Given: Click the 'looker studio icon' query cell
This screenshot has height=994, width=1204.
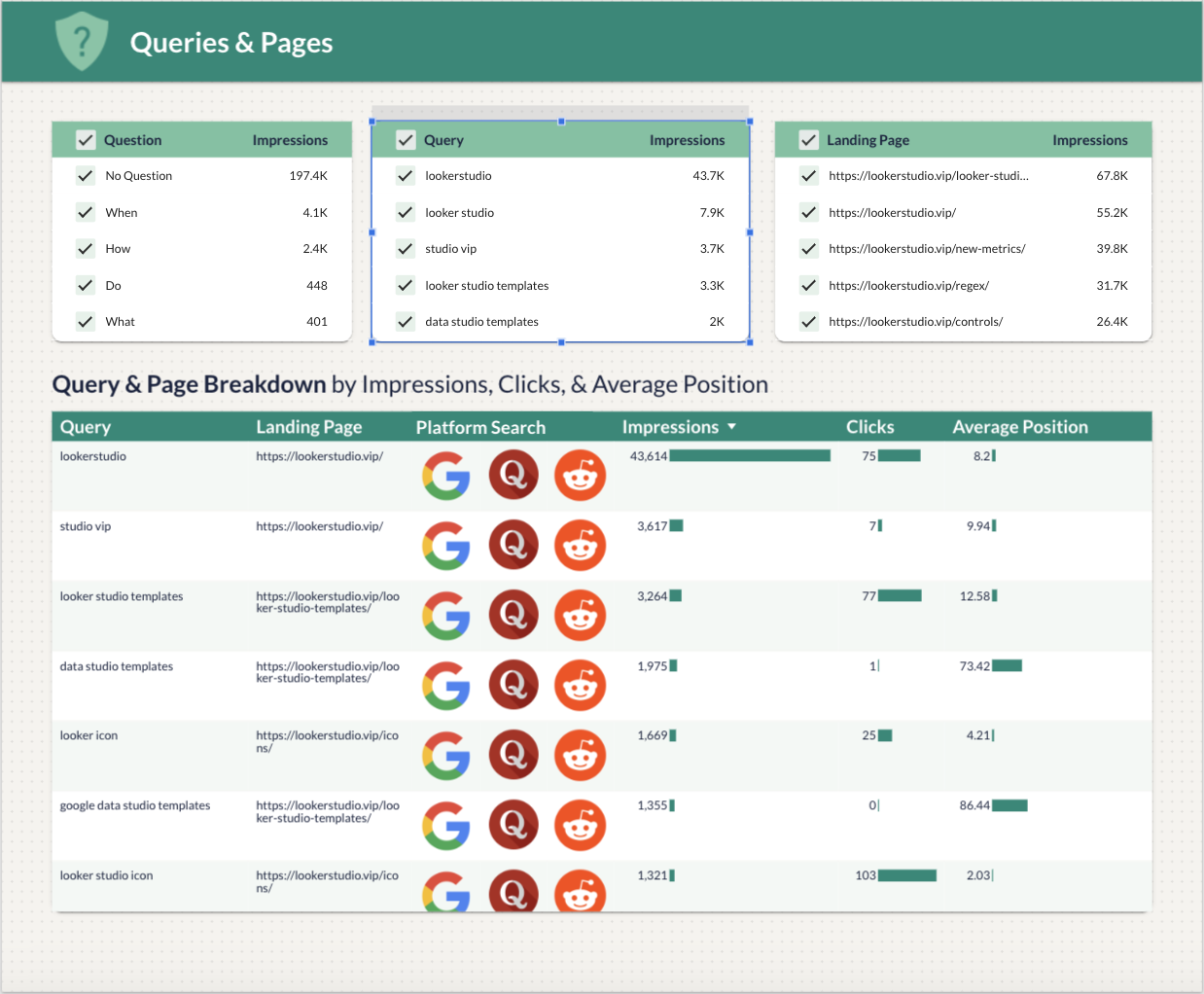Looking at the screenshot, I should [106, 875].
